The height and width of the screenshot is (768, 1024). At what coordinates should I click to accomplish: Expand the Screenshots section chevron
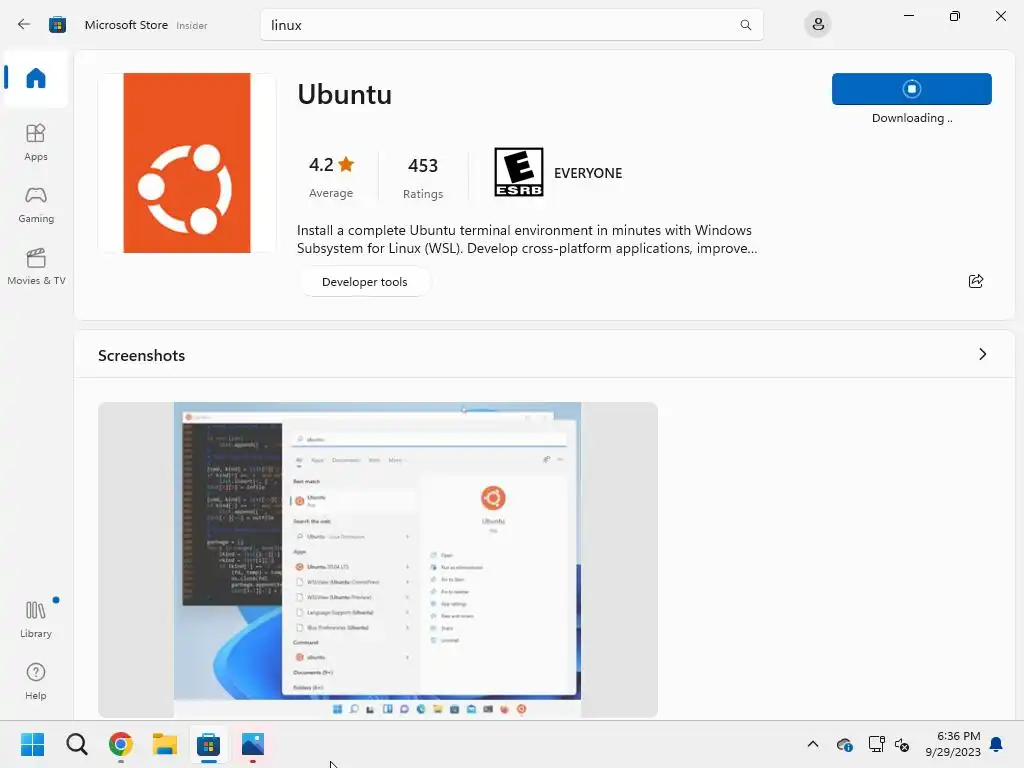click(x=982, y=354)
